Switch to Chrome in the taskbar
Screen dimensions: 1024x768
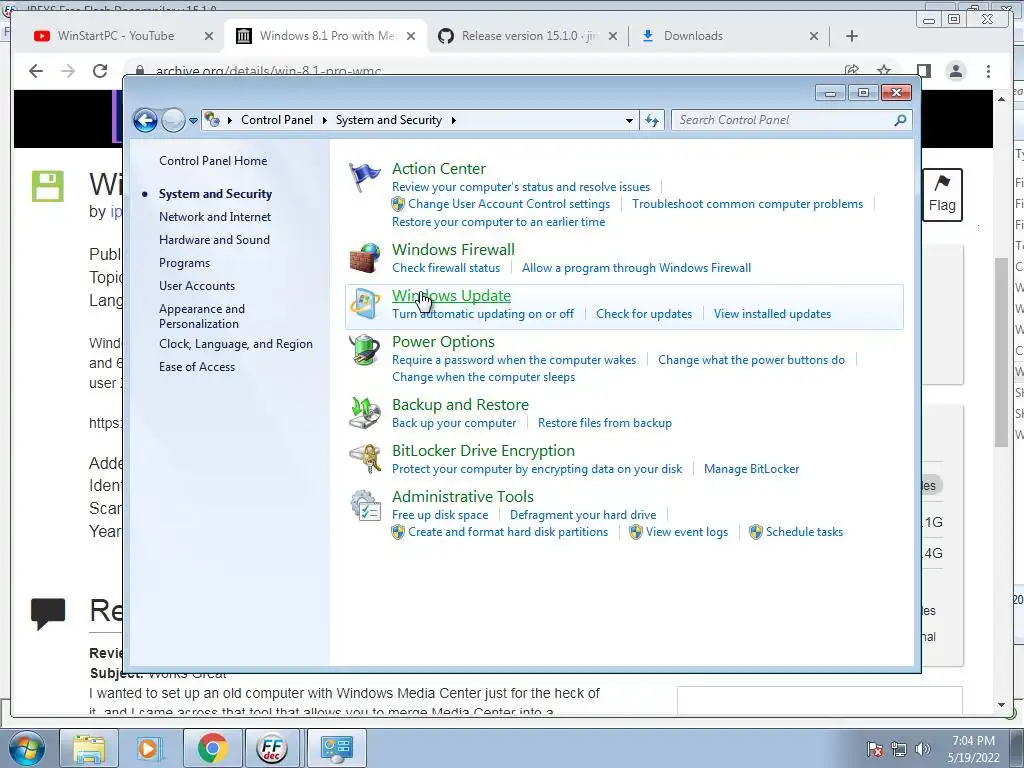pyautogui.click(x=212, y=748)
